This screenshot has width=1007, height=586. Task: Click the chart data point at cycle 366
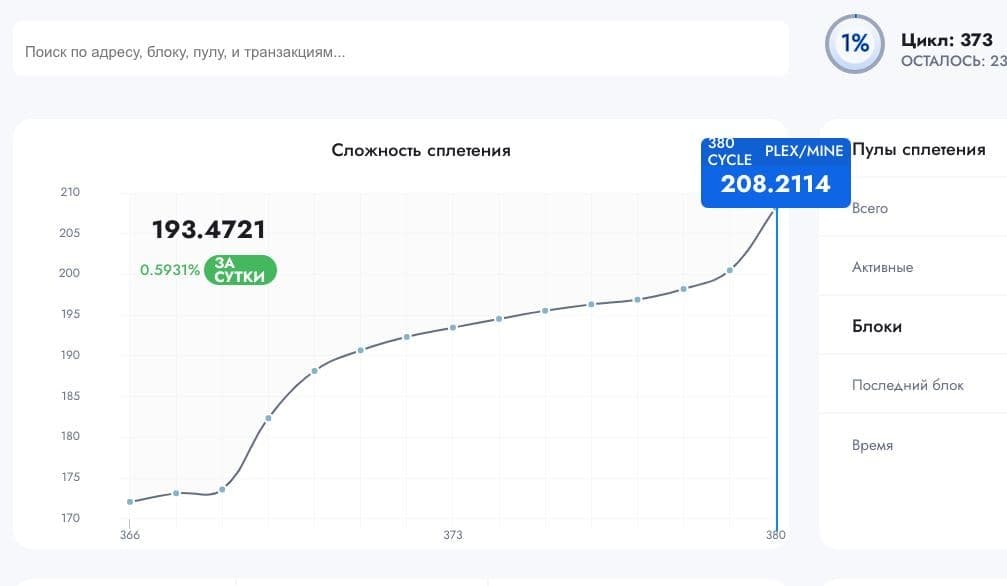[x=130, y=501]
